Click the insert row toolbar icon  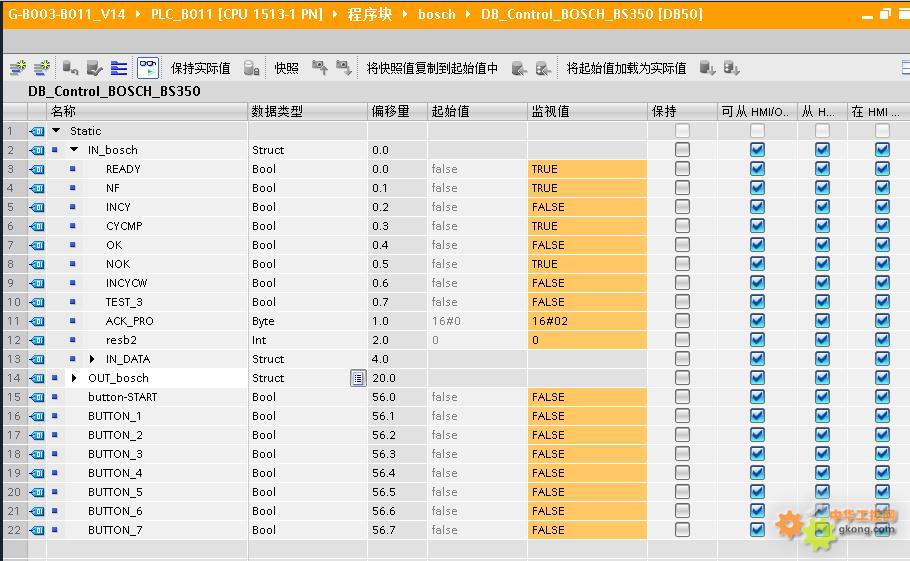coord(18,68)
